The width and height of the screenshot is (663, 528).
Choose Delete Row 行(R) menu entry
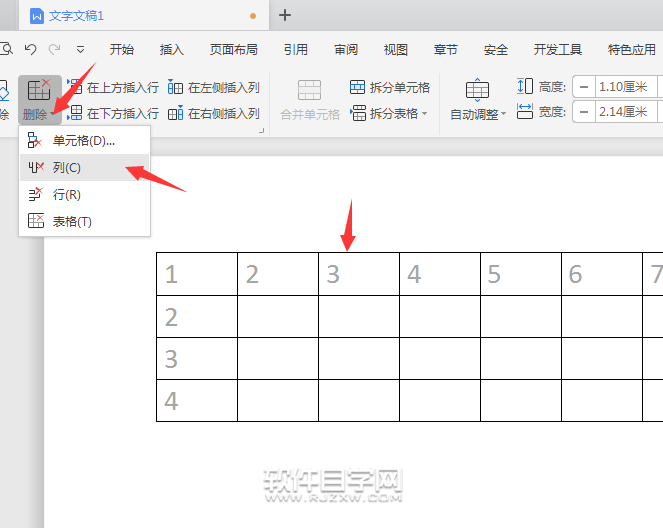pyautogui.click(x=85, y=195)
